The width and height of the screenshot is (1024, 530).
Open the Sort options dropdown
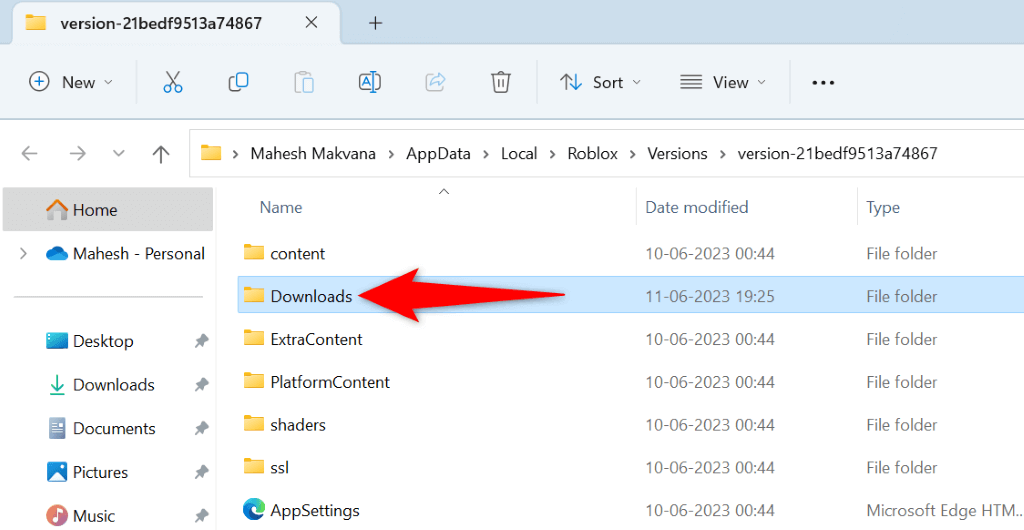tap(600, 82)
